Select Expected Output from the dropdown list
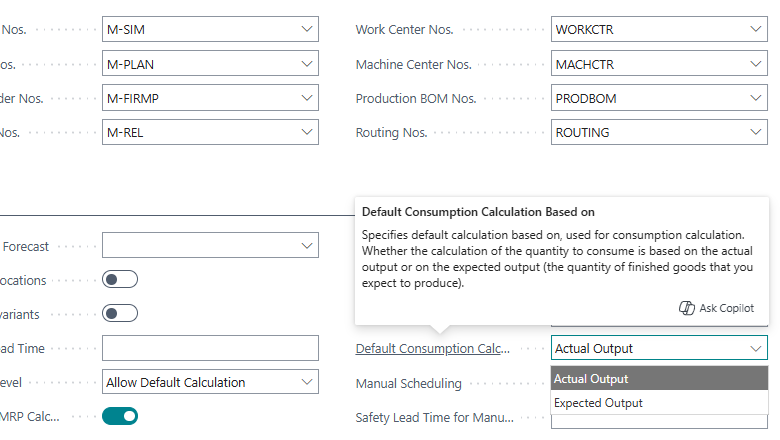This screenshot has height=440, width=780. pos(598,403)
